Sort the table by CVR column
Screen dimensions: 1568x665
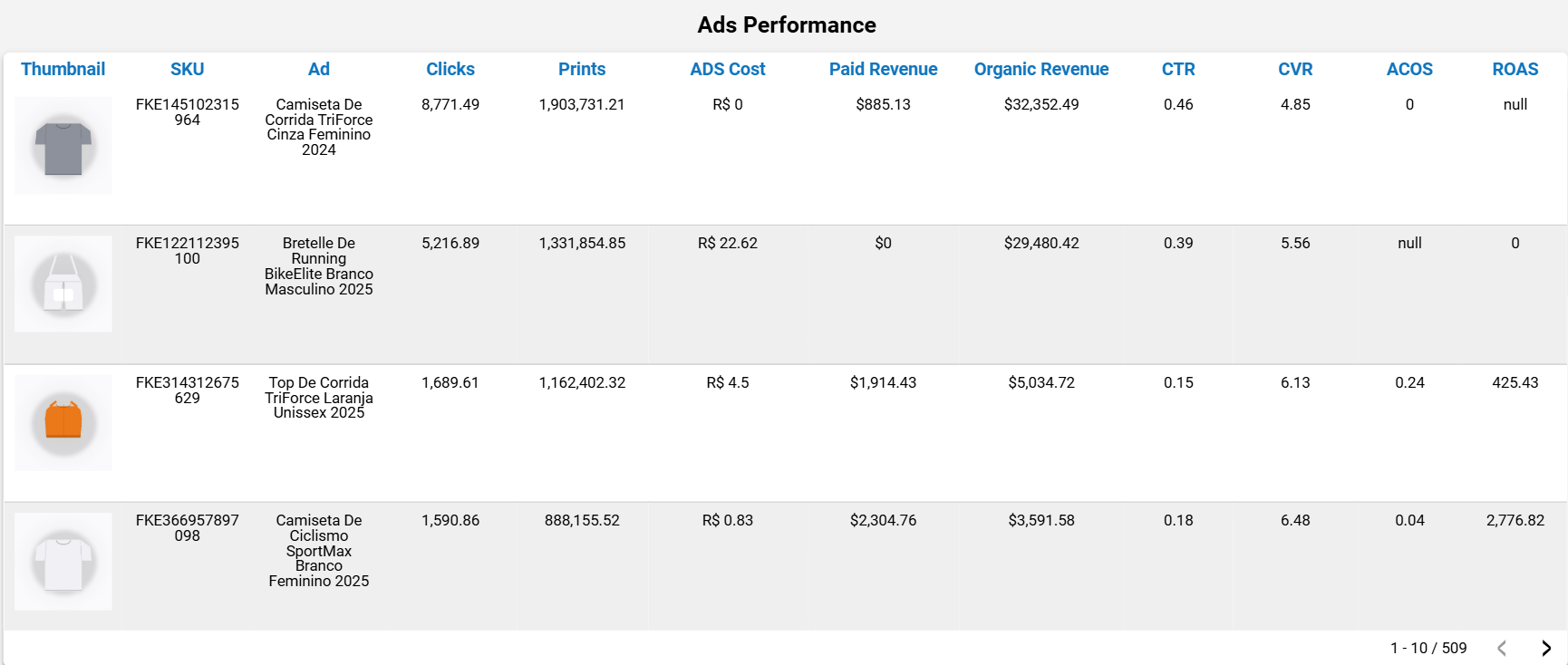coord(1295,69)
